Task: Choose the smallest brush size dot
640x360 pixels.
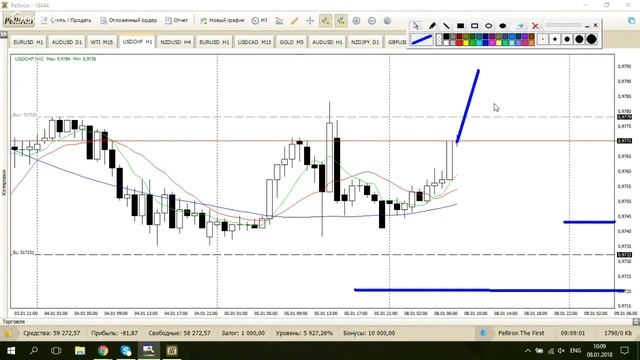Action: coord(542,39)
